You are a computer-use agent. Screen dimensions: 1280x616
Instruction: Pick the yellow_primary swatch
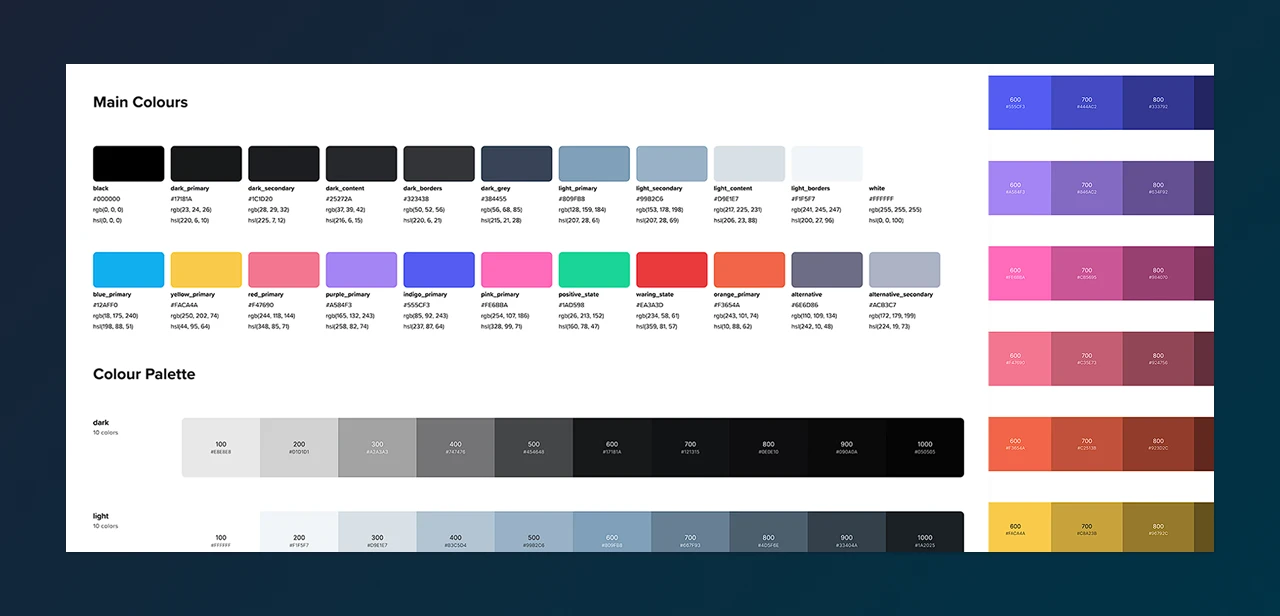click(206, 270)
